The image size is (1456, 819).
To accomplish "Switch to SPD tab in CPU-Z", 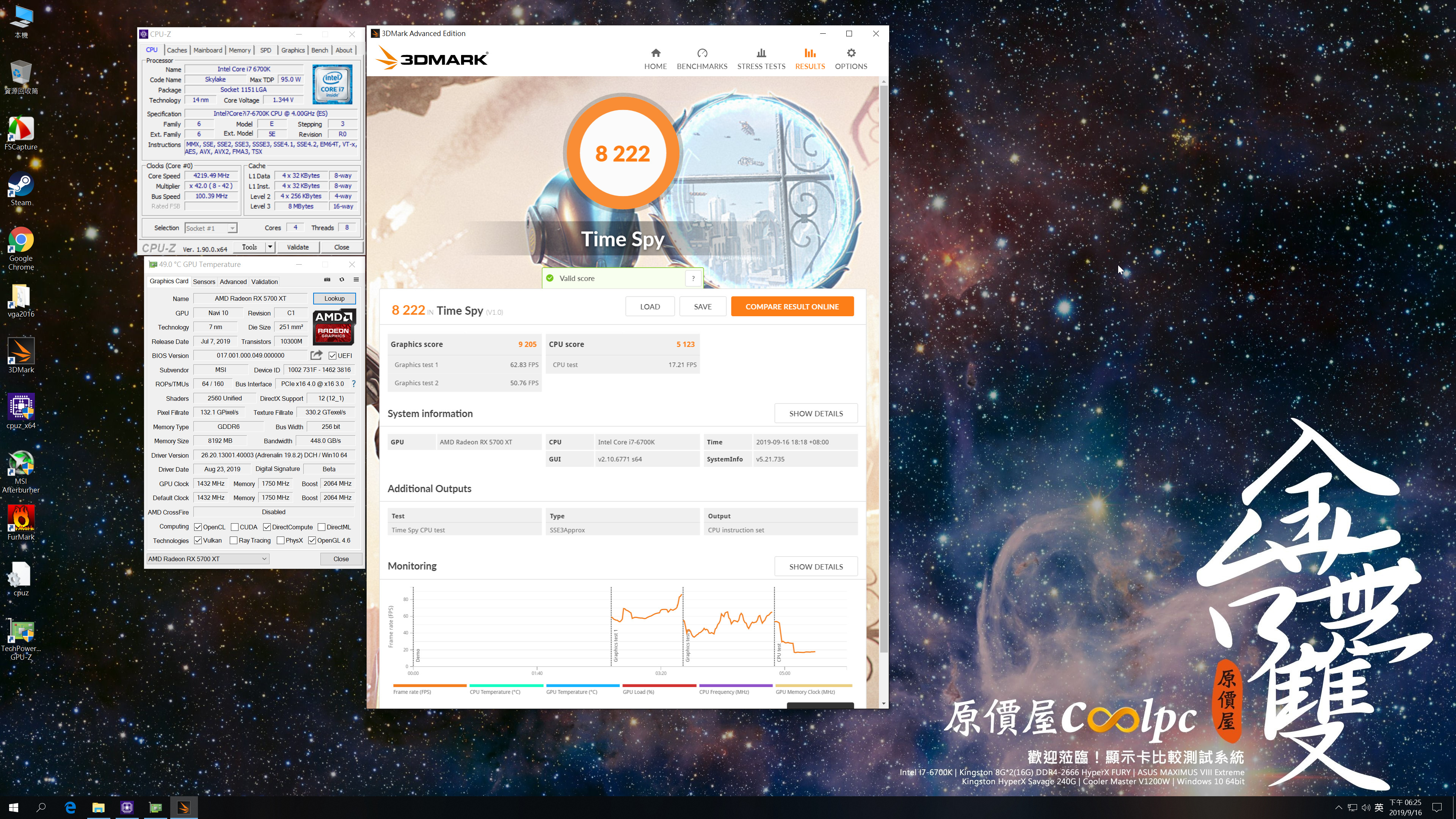I will [266, 50].
